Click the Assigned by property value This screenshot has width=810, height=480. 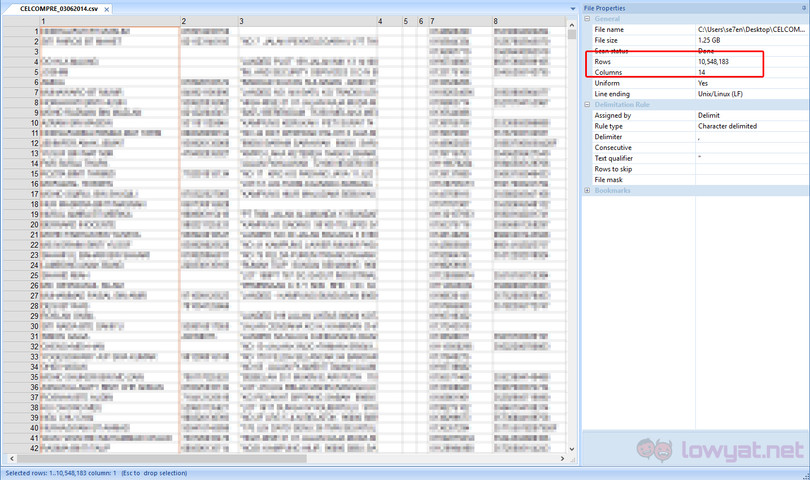[x=750, y=115]
